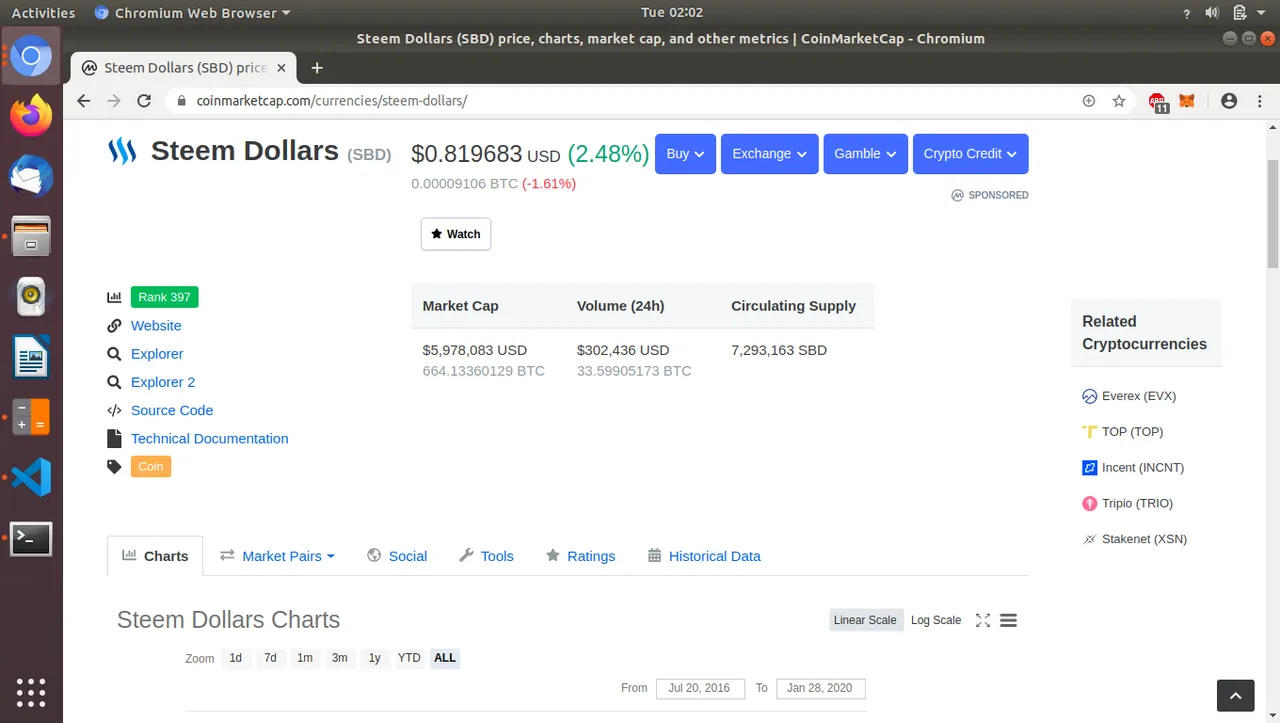Set chart zoom to 3m
Image resolution: width=1280 pixels, height=723 pixels.
pos(340,658)
